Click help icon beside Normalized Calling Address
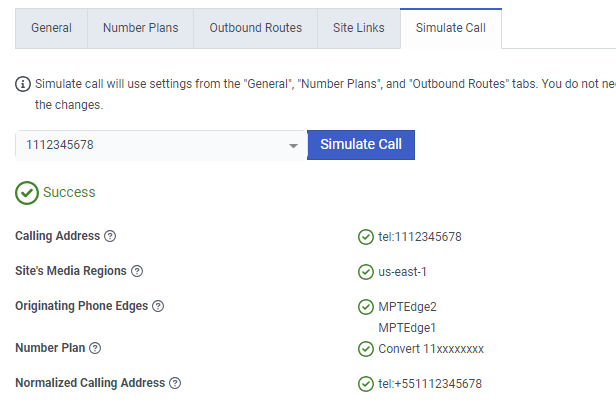Viewport: 616px width, 408px height. point(175,383)
